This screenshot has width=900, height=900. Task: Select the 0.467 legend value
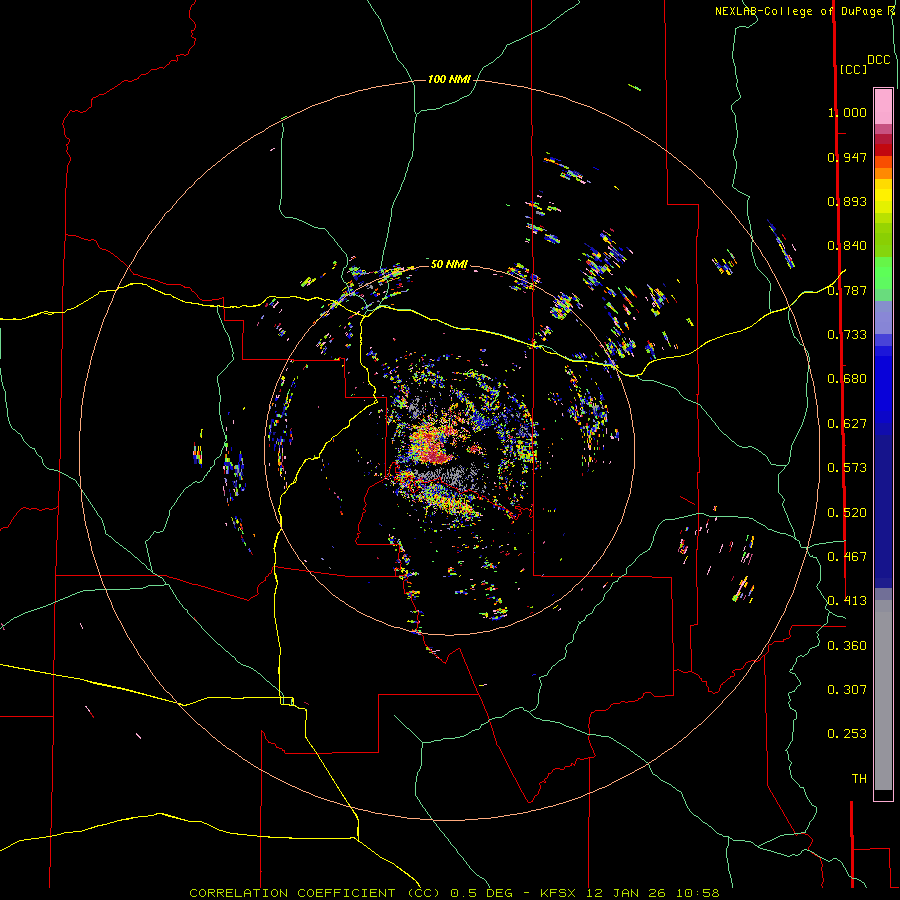pyautogui.click(x=847, y=557)
